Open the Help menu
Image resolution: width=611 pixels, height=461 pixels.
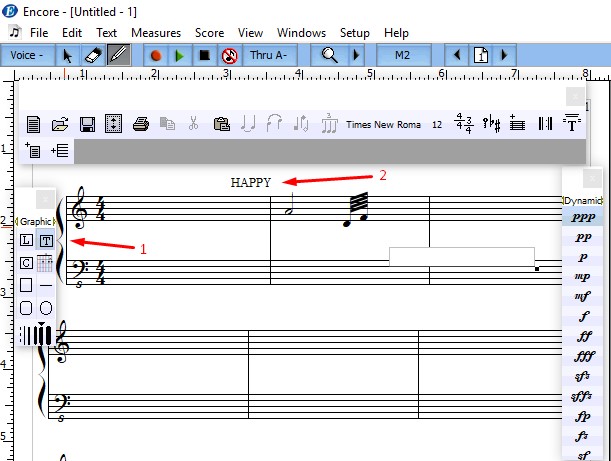pyautogui.click(x=396, y=33)
